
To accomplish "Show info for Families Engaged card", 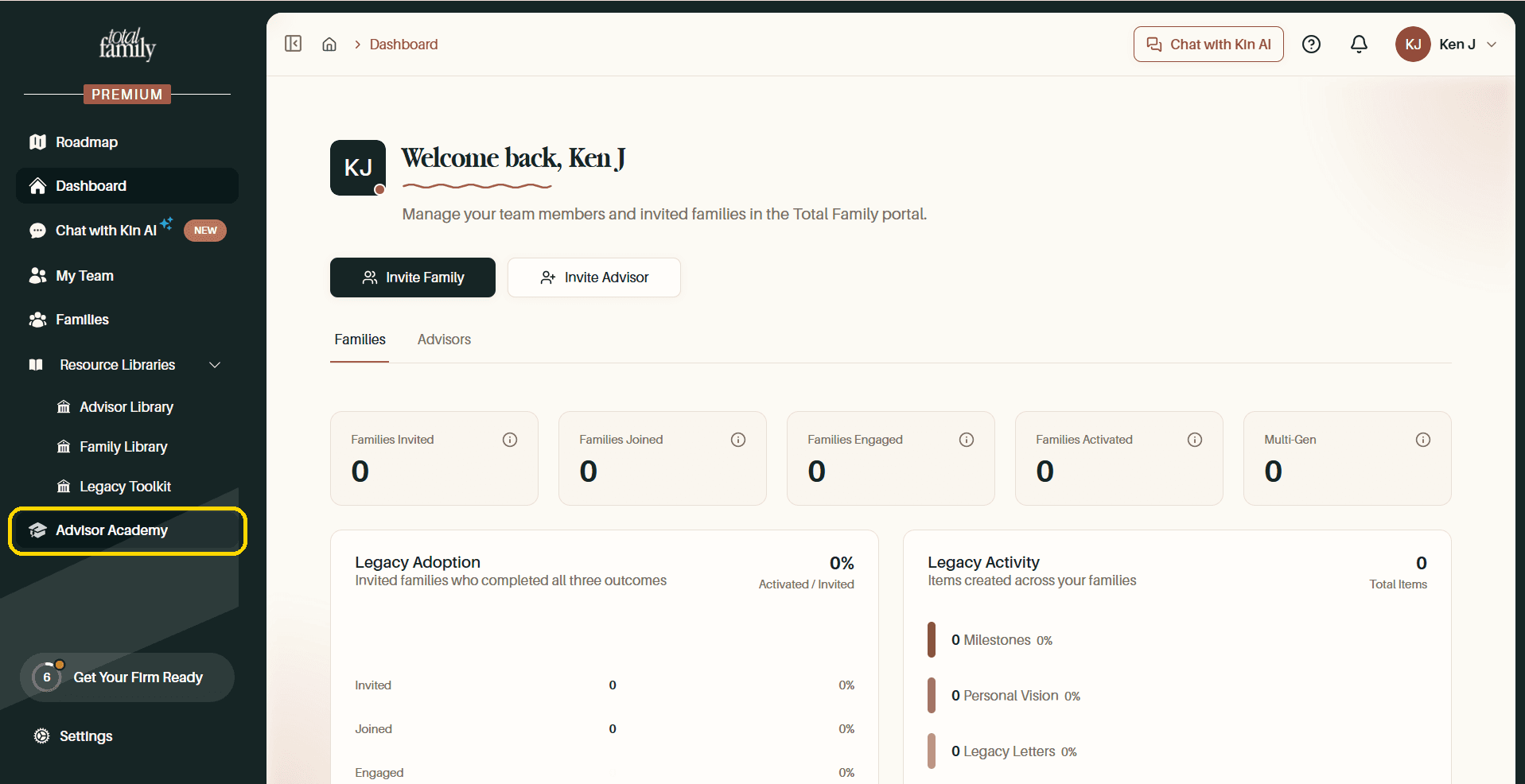I will coord(967,440).
